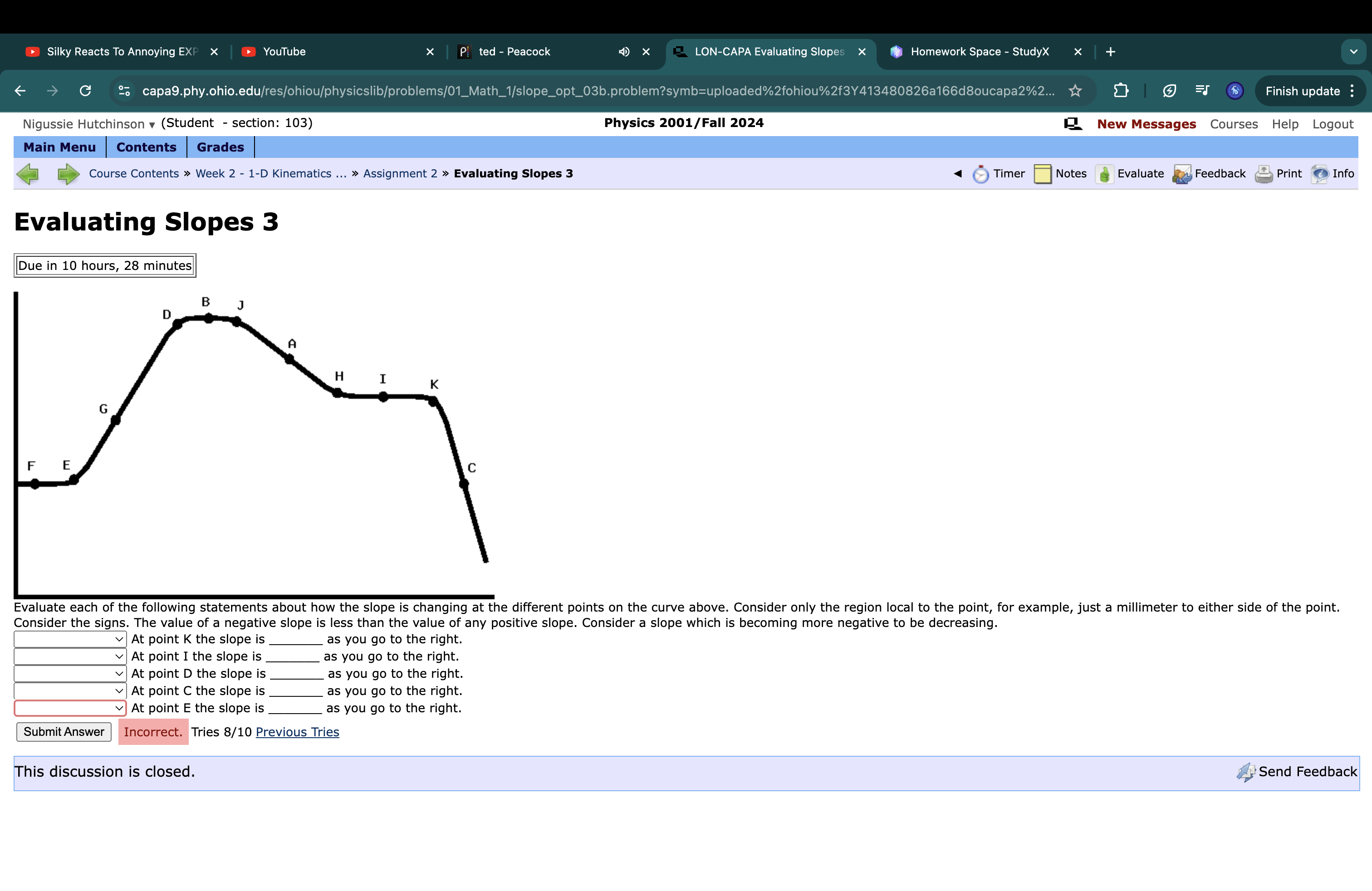Open Course Contents breadcrumb
The height and width of the screenshot is (891, 1372).
(x=134, y=174)
